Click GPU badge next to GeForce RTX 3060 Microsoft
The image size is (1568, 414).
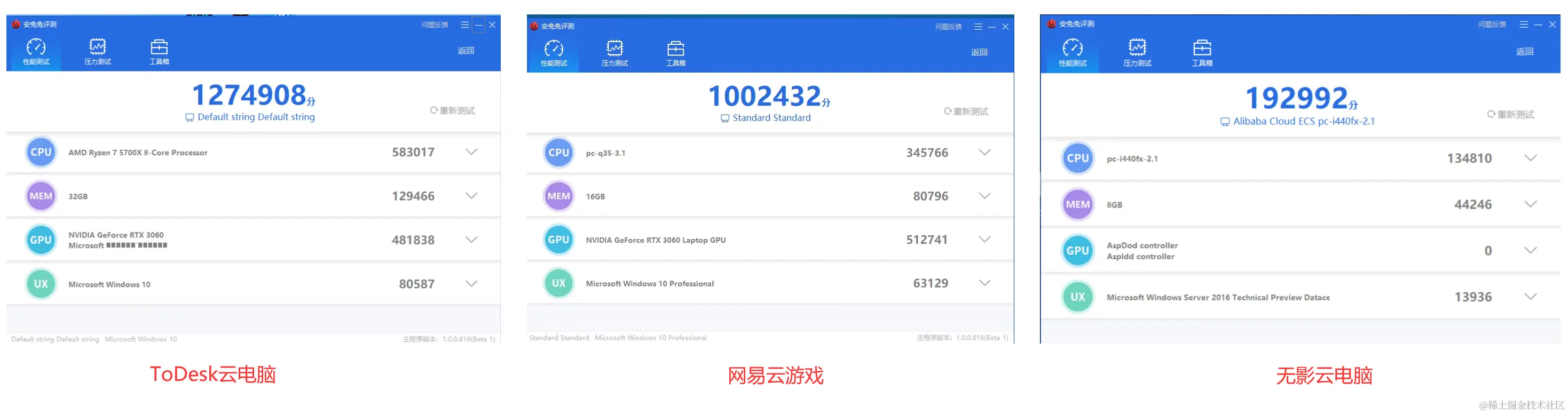coord(41,240)
